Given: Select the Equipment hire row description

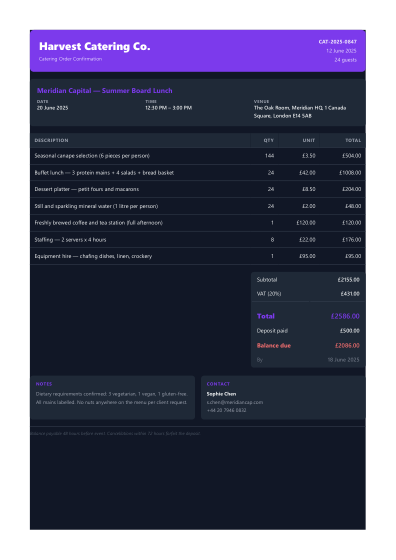Looking at the screenshot, I should click(x=93, y=256).
